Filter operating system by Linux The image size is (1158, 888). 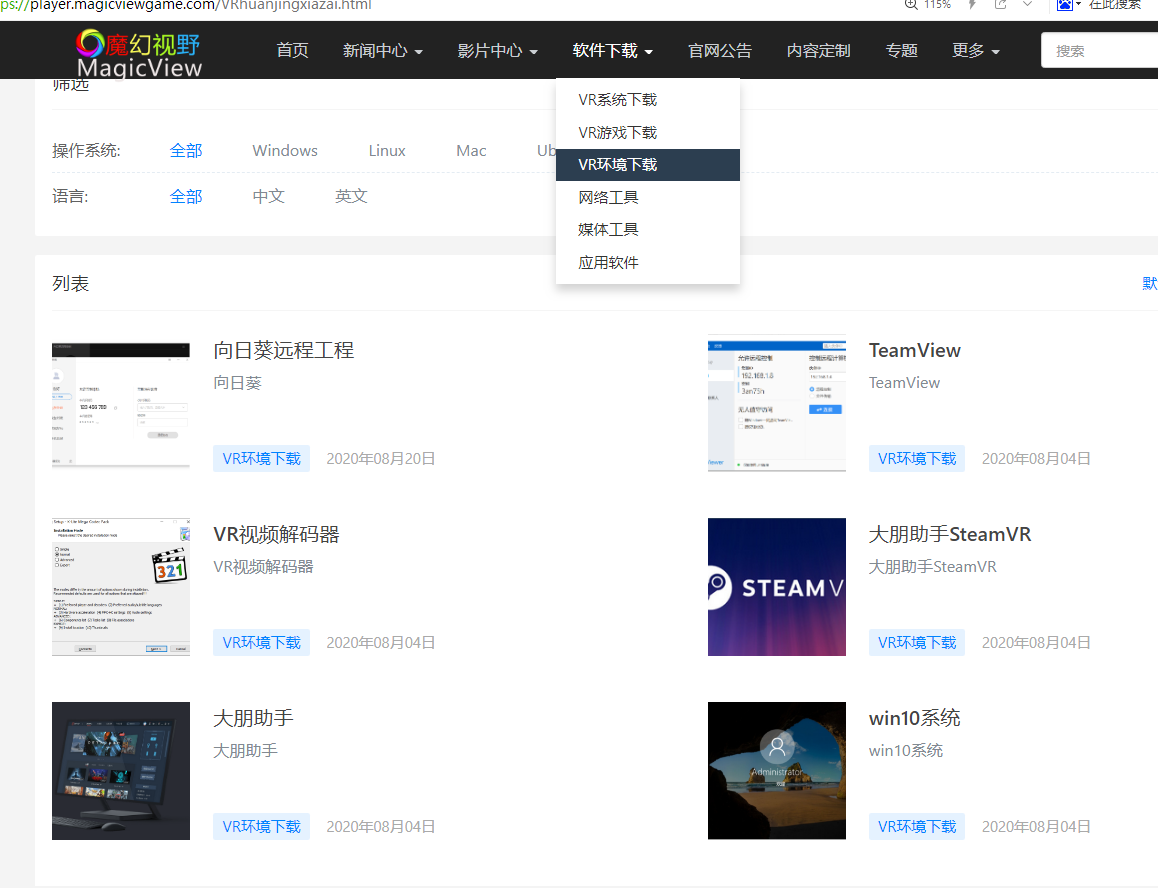coord(387,151)
